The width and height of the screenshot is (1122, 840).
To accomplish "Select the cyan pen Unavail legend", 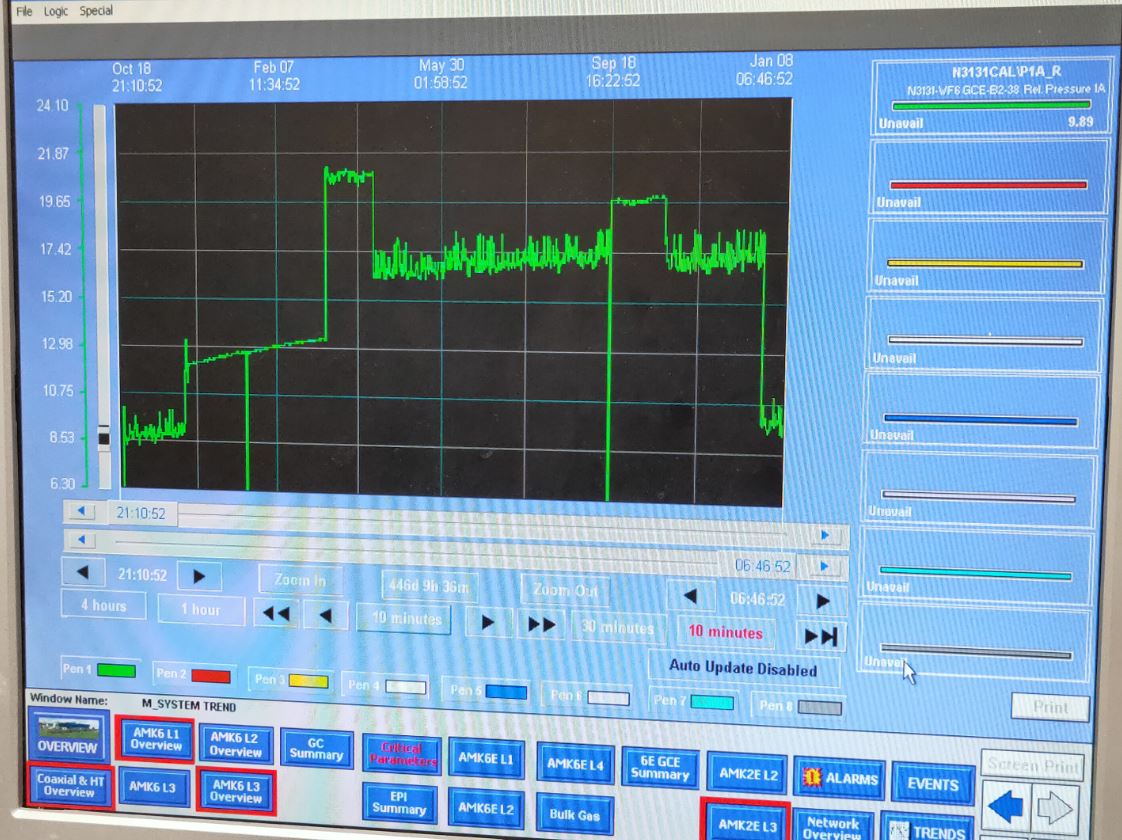I will [x=976, y=565].
